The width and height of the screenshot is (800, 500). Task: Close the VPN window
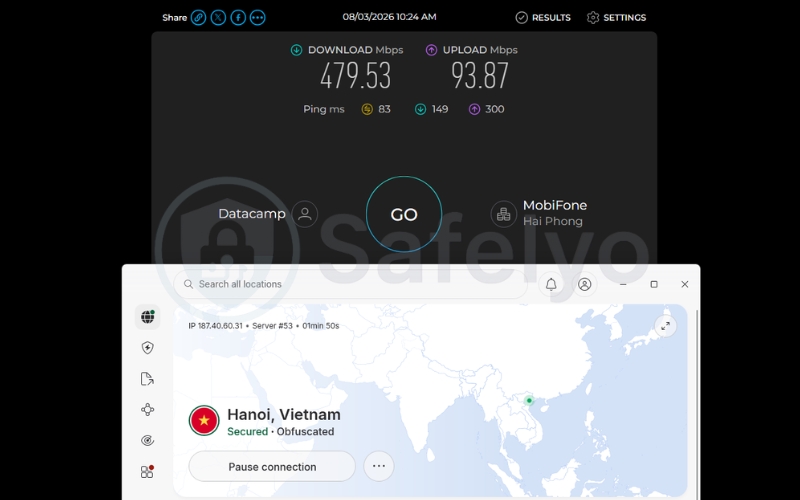[685, 284]
